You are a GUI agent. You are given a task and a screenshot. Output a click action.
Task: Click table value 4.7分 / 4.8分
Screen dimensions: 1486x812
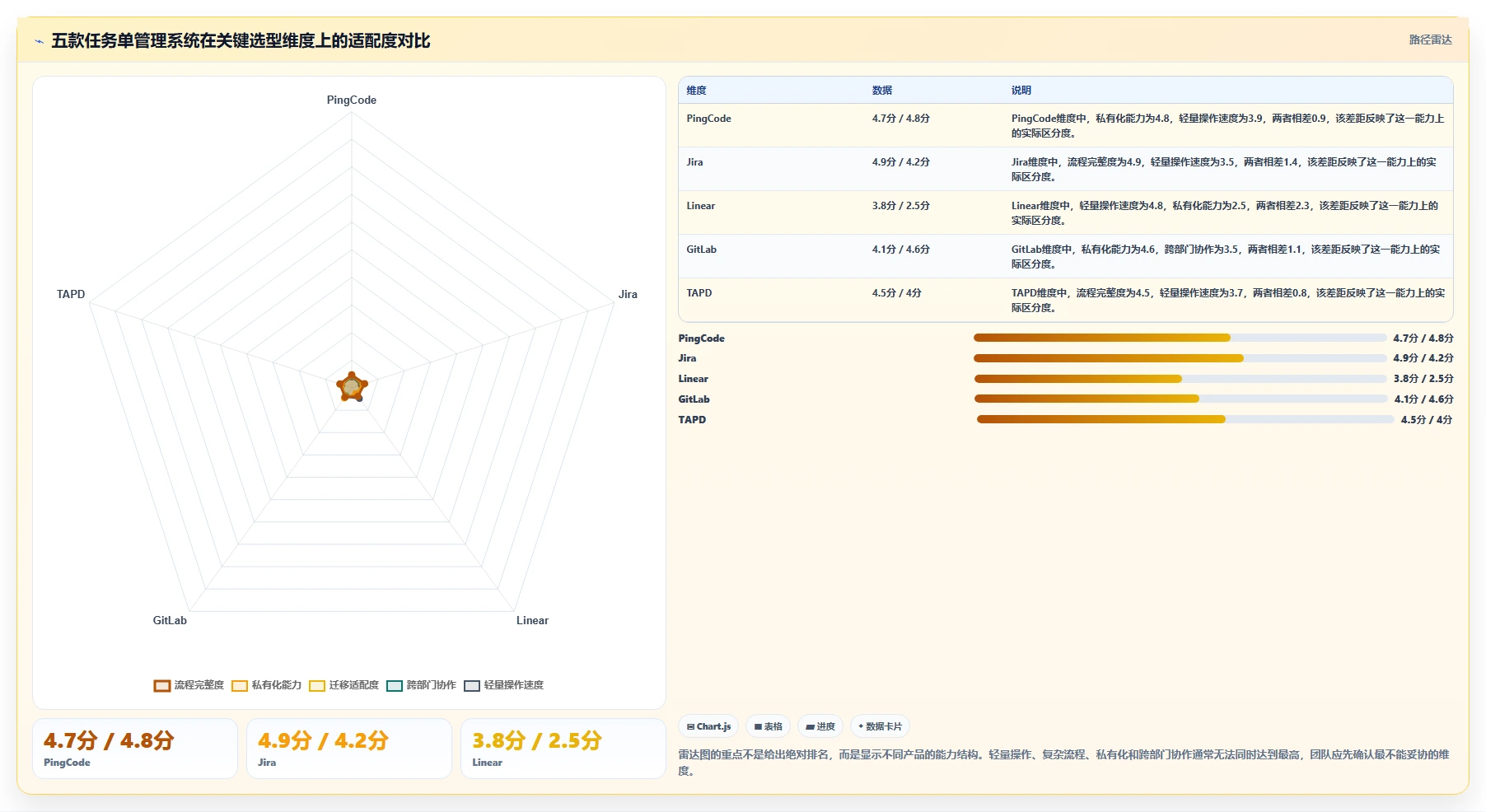901,119
